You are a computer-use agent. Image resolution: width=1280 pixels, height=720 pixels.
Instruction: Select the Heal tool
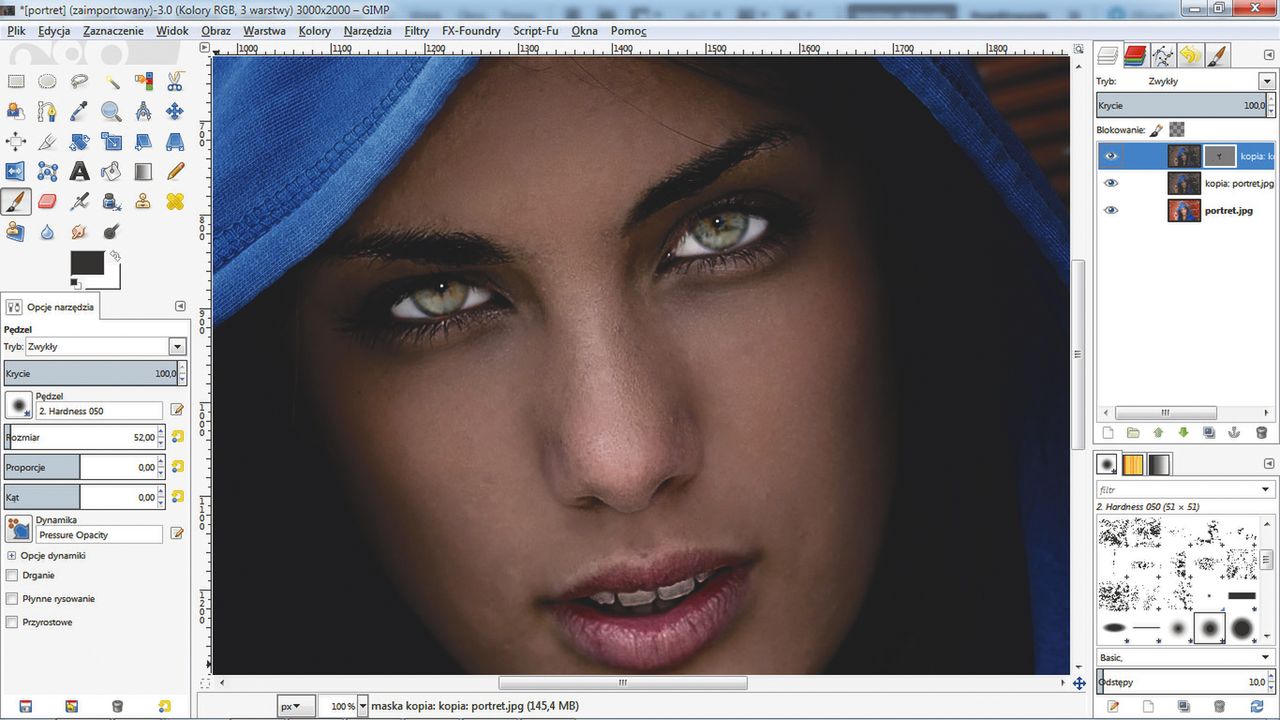click(175, 201)
